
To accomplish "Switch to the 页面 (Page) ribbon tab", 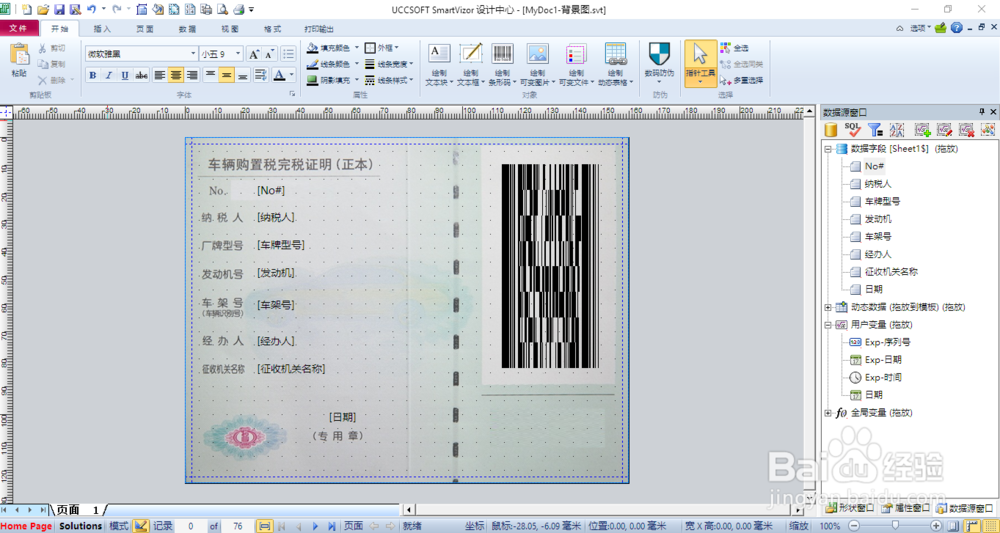I will [x=145, y=29].
